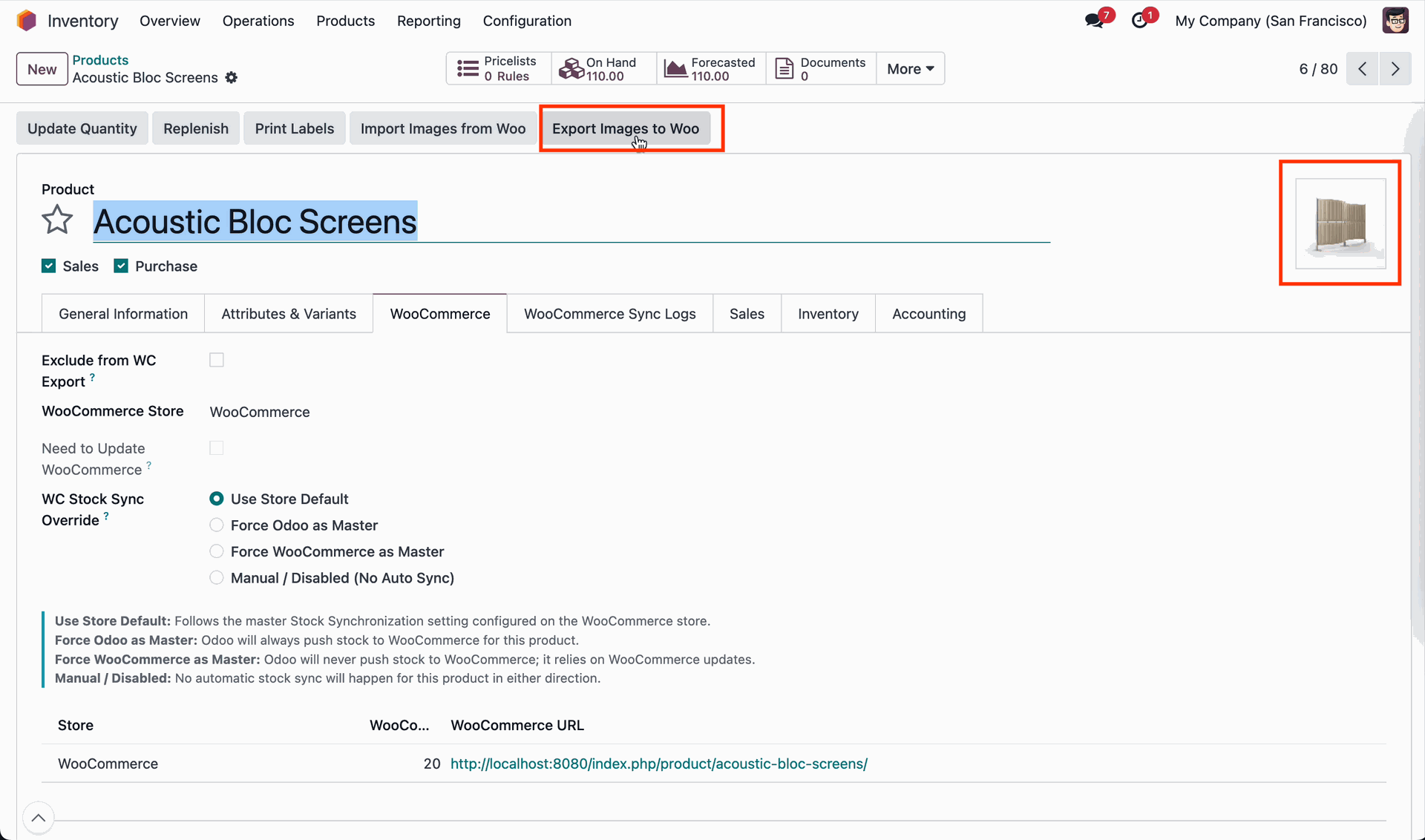Show help tooltip for Exclude from WC Export
The image size is (1425, 840).
tap(92, 377)
